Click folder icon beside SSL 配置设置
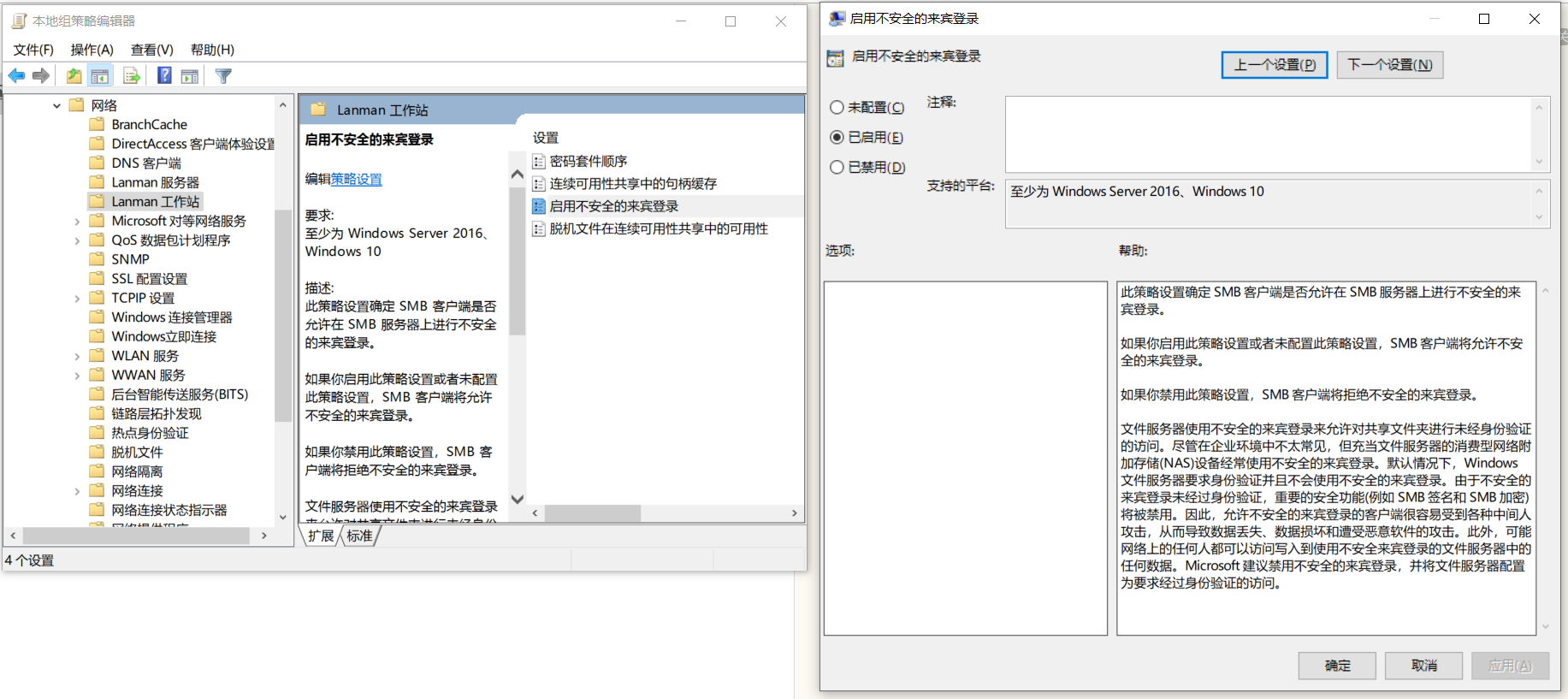Screen dimensions: 1568x699 [x=97, y=278]
